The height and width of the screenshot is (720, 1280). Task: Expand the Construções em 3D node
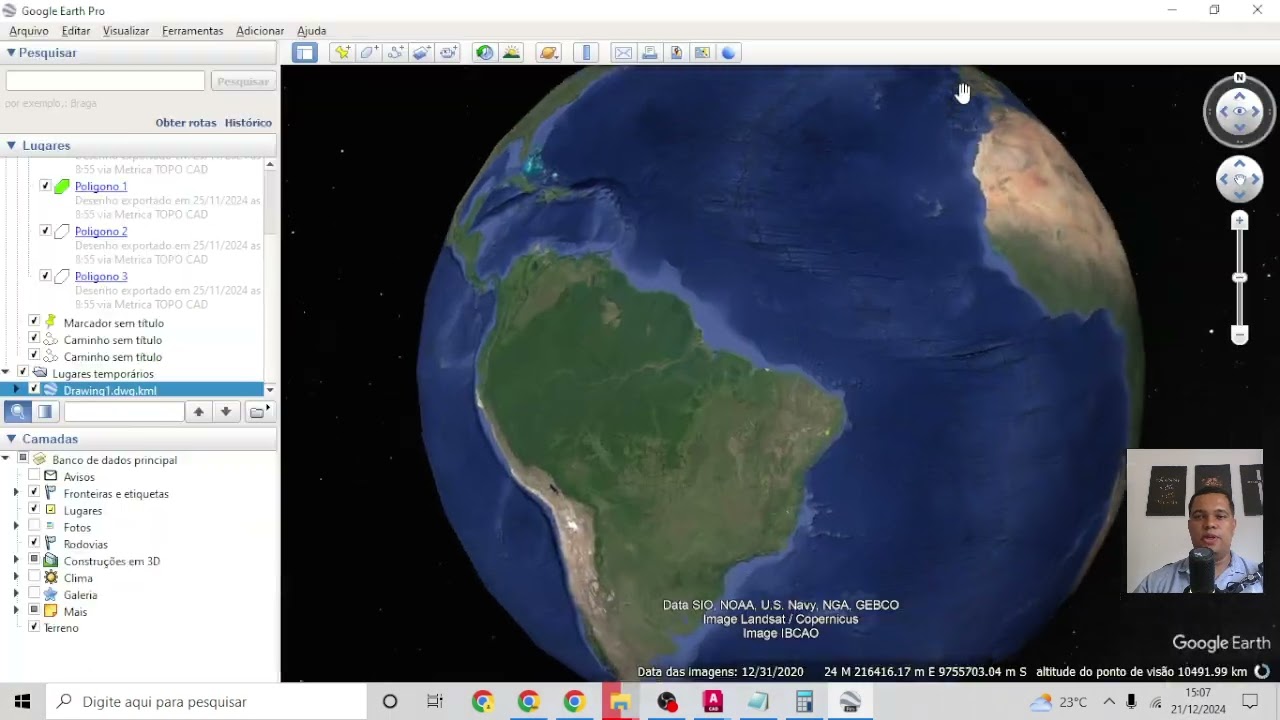click(16, 561)
